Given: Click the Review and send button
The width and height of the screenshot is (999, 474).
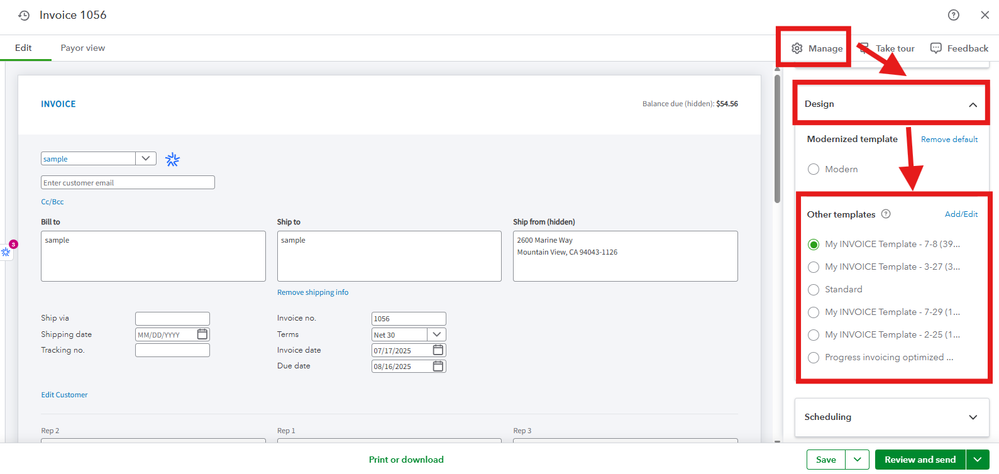Looking at the screenshot, I should tap(921, 459).
